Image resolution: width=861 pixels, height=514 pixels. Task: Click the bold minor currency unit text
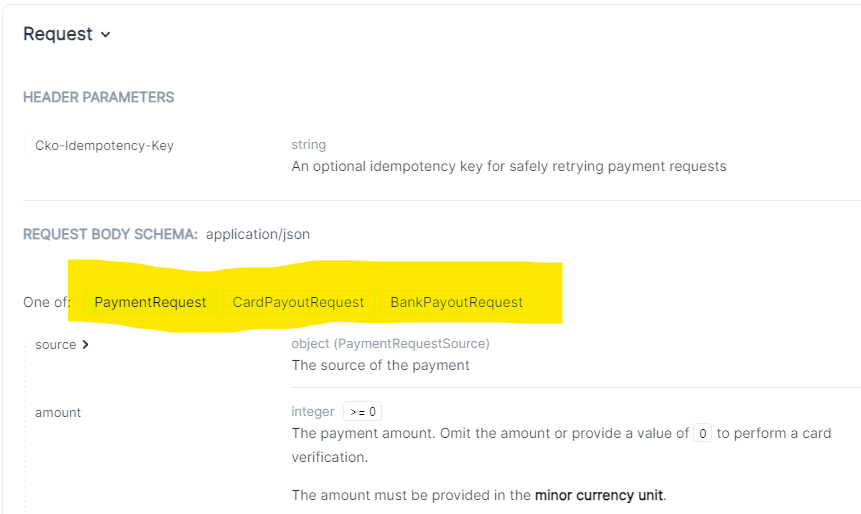pos(598,495)
